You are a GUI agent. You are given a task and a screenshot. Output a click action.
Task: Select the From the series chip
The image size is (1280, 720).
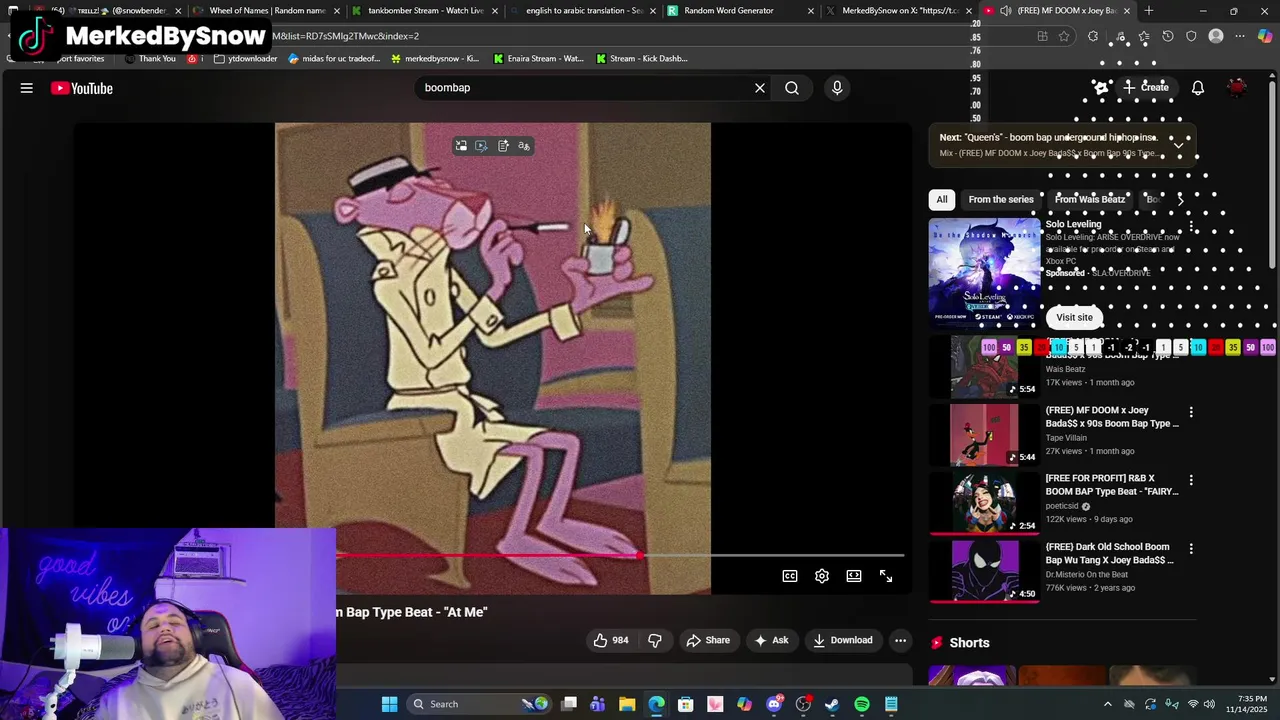tap(1001, 199)
